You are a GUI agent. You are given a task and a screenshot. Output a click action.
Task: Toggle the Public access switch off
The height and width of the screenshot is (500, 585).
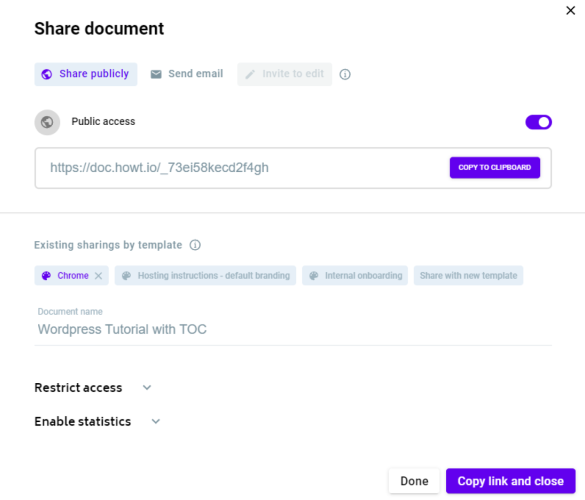pos(538,122)
